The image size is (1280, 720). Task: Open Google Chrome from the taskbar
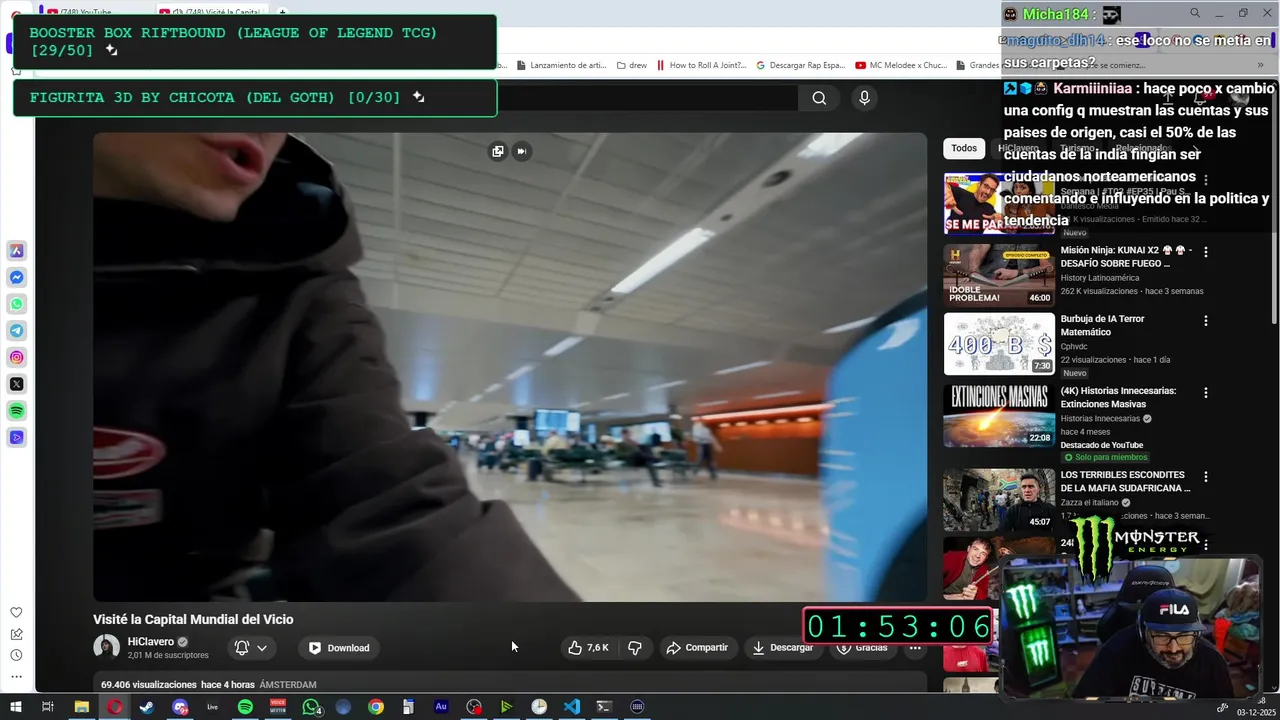coord(376,707)
